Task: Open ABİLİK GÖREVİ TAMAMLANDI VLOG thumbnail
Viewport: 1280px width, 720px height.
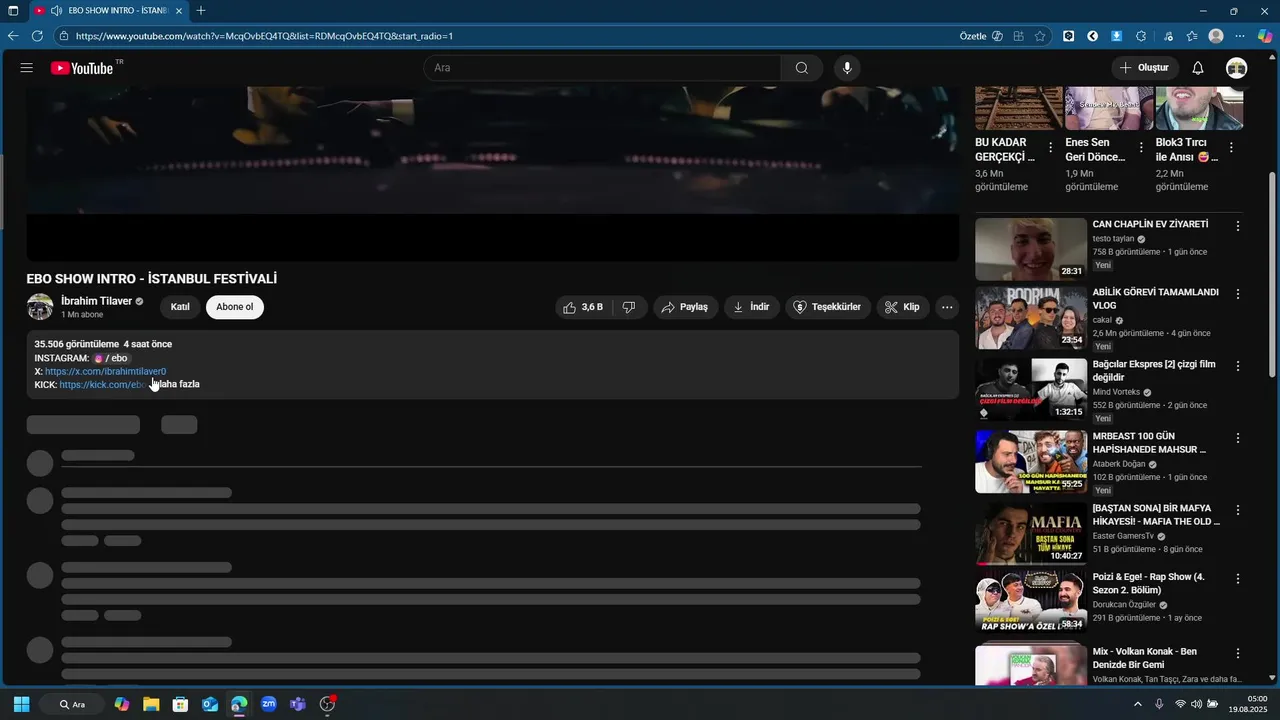Action: (1030, 317)
